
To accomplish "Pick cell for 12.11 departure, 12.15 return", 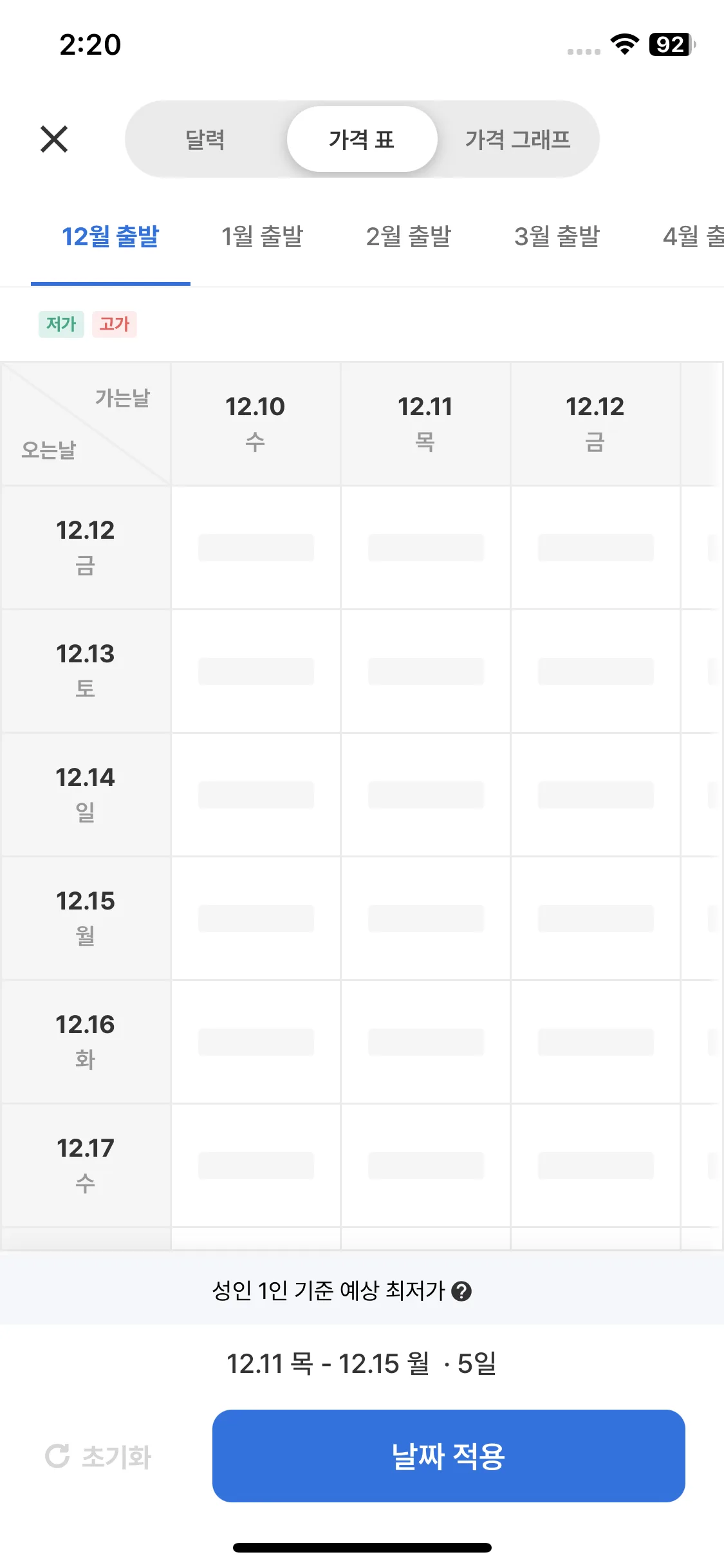I will (425, 919).
